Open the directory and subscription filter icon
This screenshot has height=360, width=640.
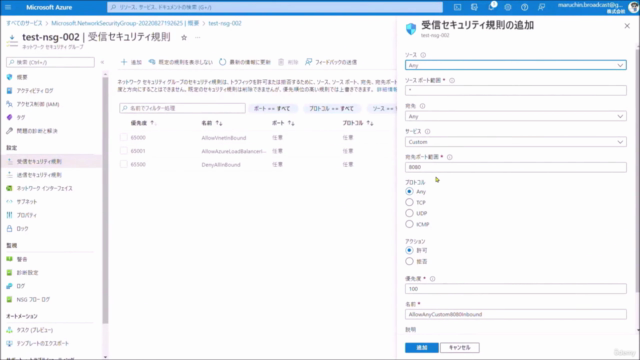(x=474, y=7)
